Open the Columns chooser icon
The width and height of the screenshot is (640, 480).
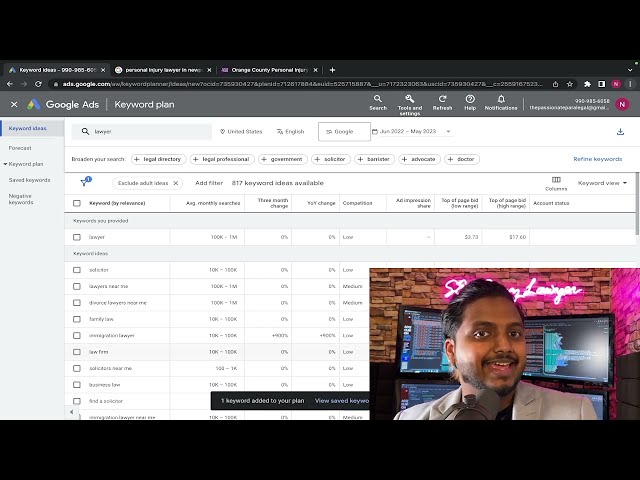[556, 183]
